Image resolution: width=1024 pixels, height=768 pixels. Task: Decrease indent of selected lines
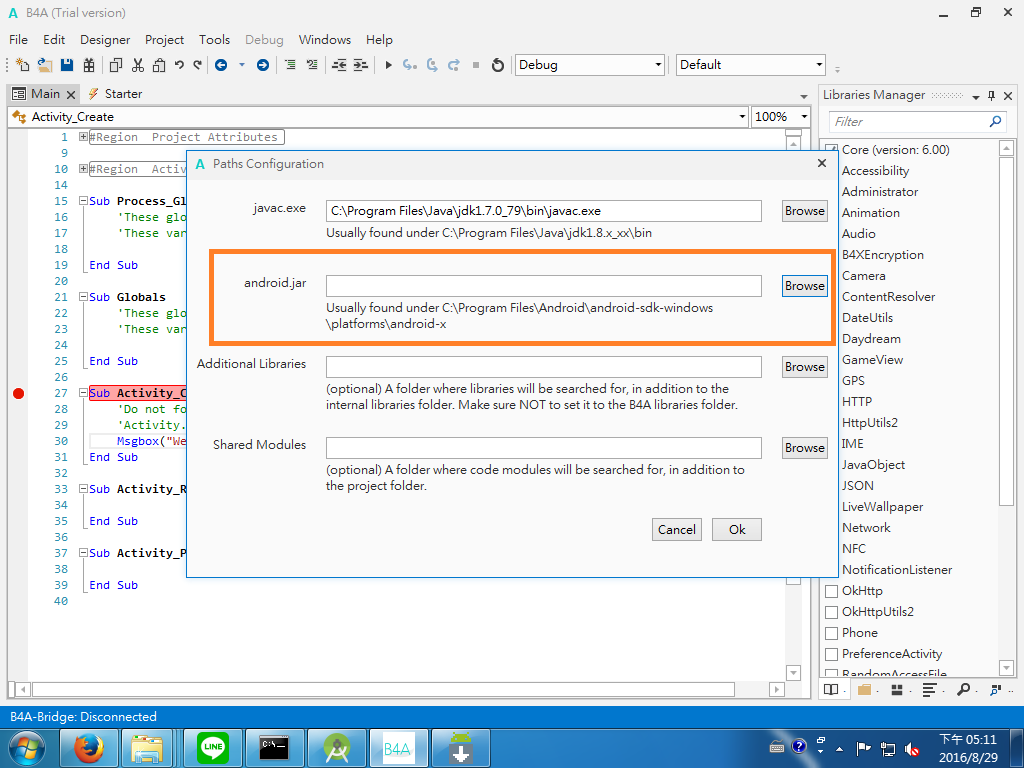pyautogui.click(x=339, y=65)
